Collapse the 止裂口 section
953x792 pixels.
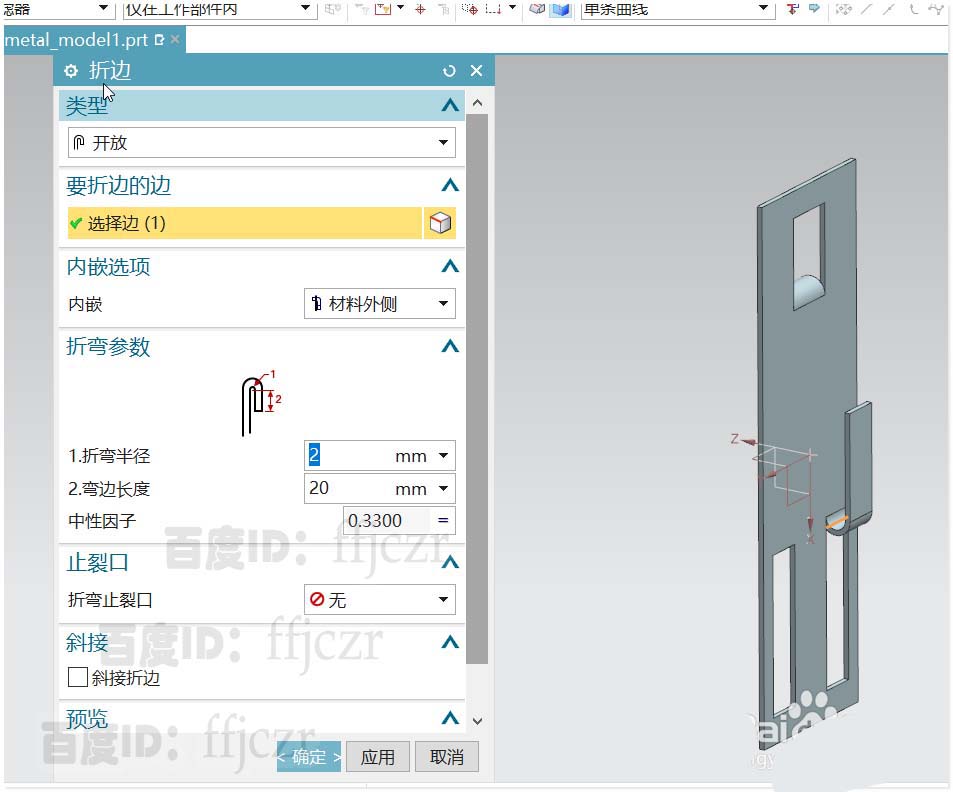click(450, 562)
